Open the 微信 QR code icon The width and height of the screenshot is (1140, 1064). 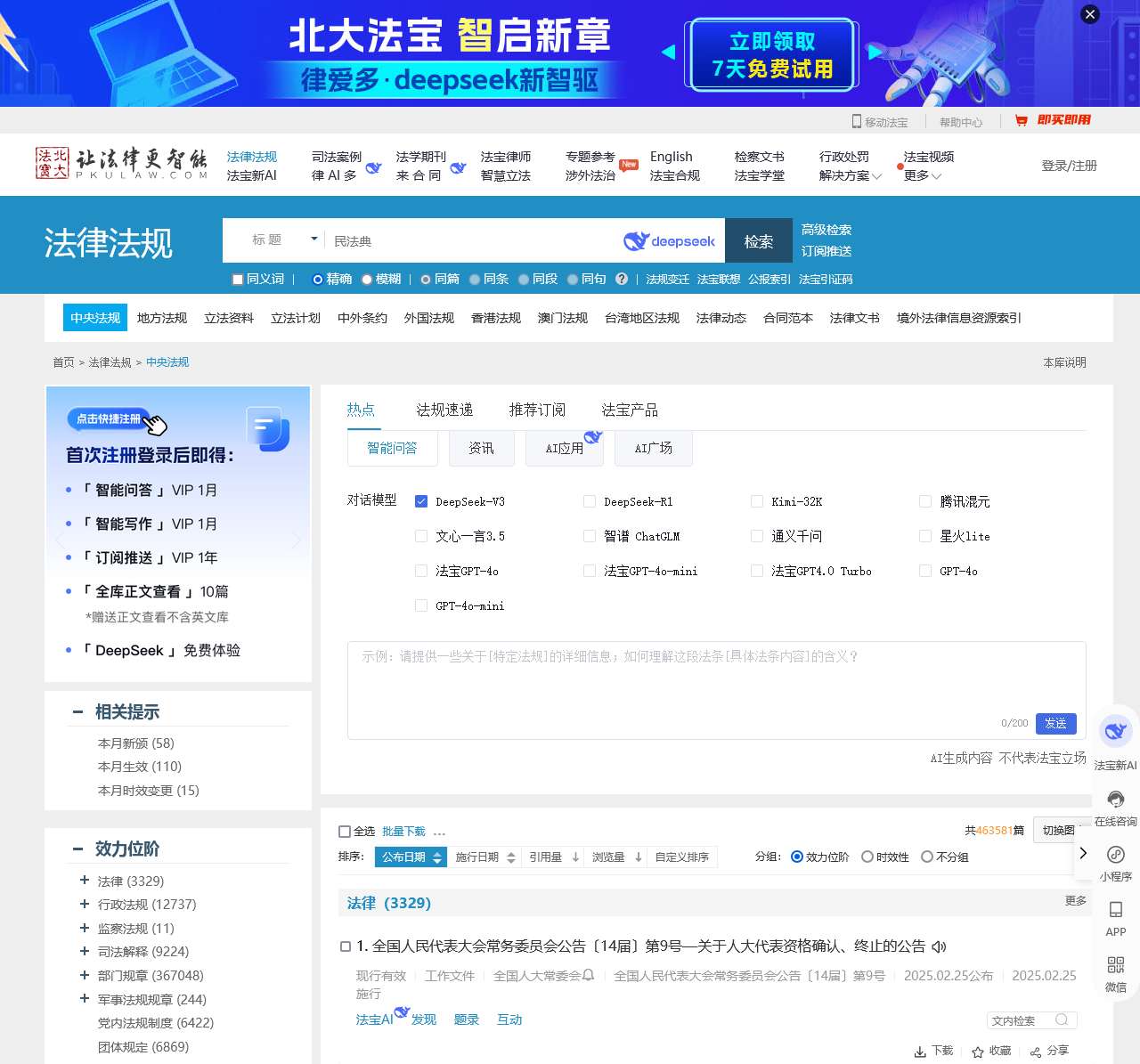[1116, 965]
